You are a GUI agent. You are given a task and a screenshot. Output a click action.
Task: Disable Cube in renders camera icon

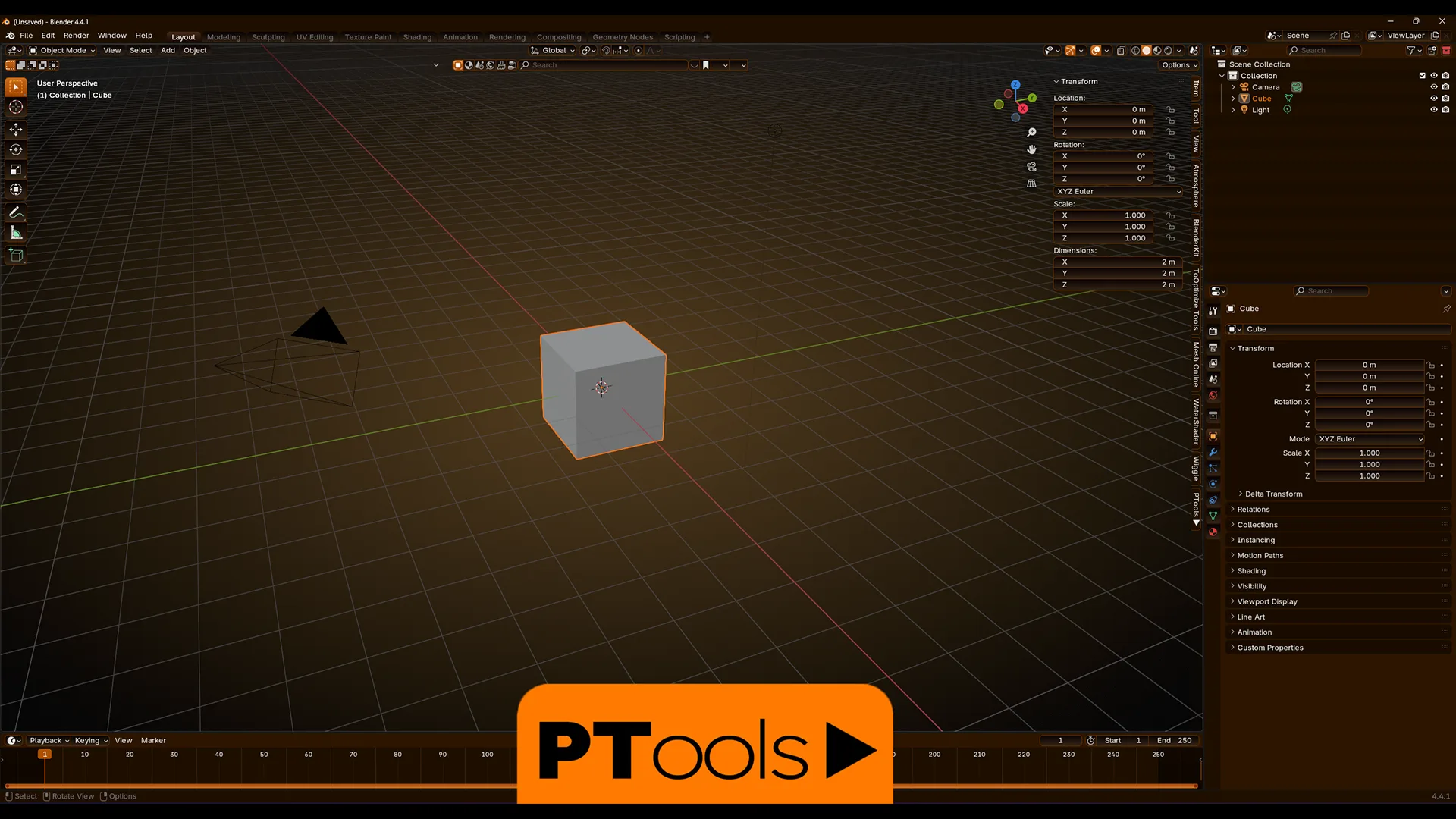coord(1445,99)
